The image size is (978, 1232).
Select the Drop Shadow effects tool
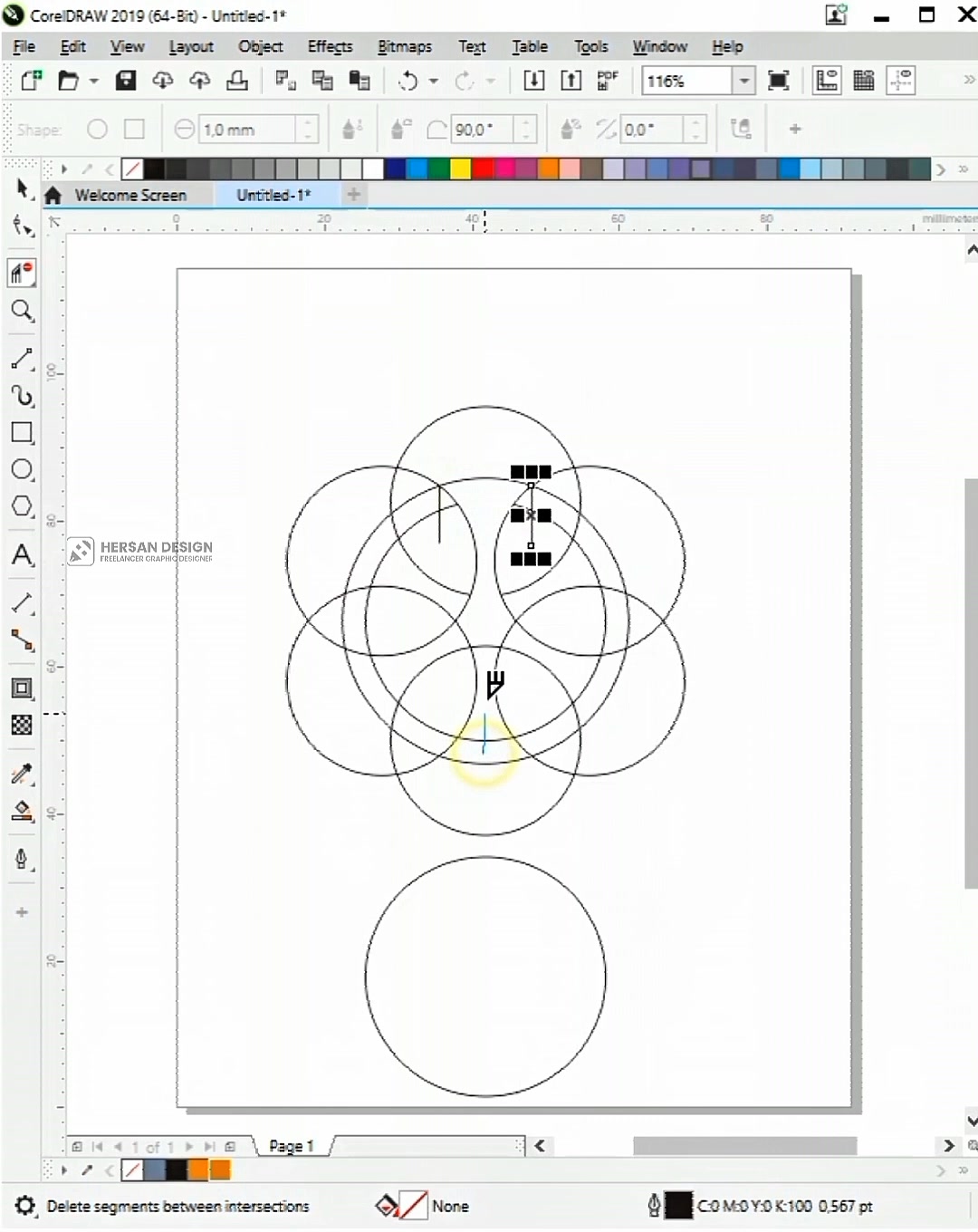22,688
